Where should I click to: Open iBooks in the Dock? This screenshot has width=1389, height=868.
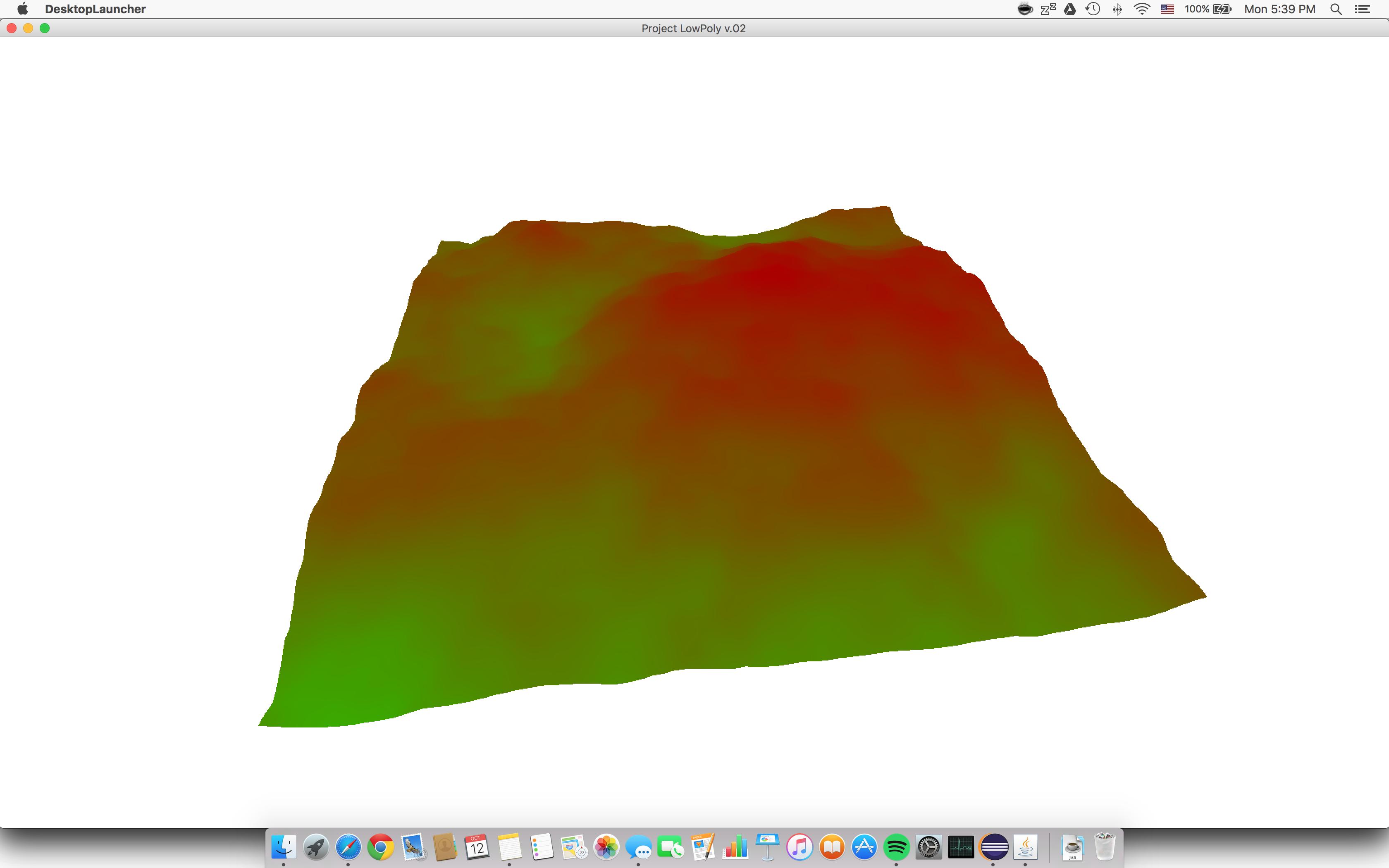coord(832,847)
